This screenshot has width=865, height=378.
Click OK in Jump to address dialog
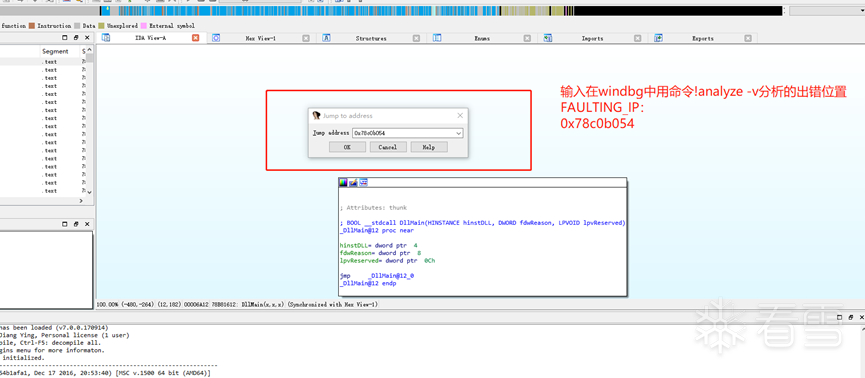[347, 147]
